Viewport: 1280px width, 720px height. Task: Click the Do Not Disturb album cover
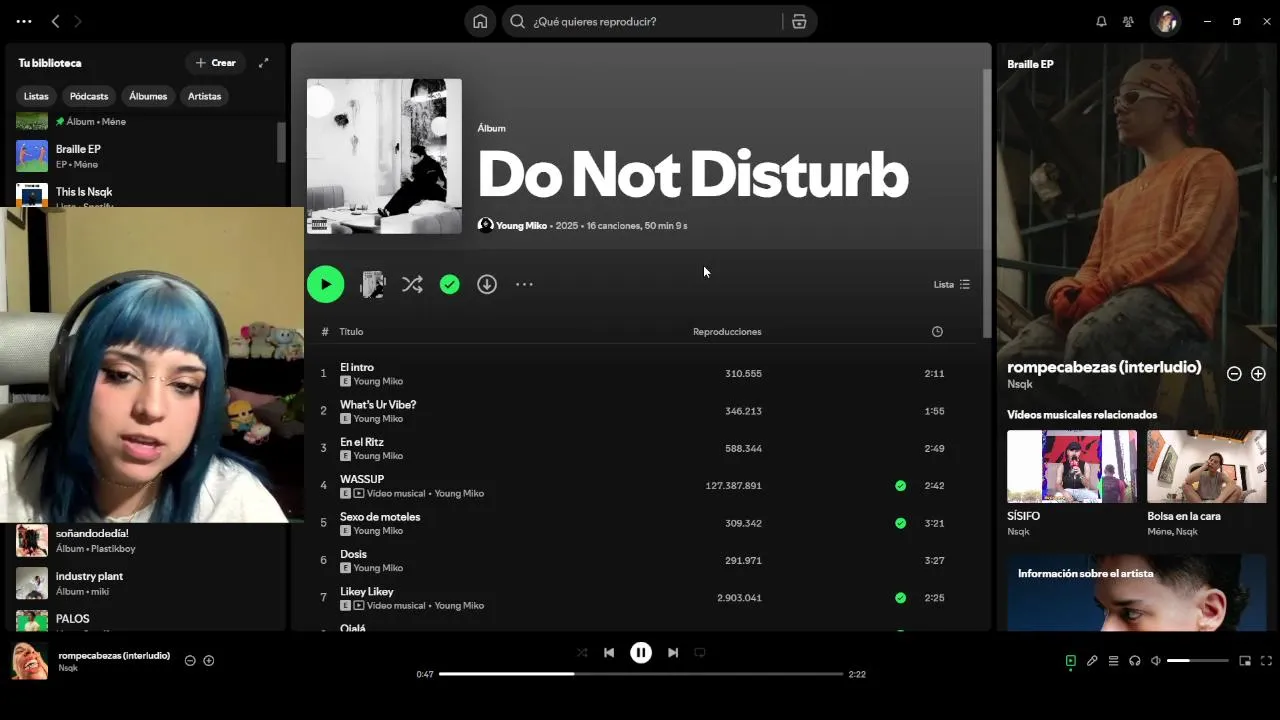point(384,156)
